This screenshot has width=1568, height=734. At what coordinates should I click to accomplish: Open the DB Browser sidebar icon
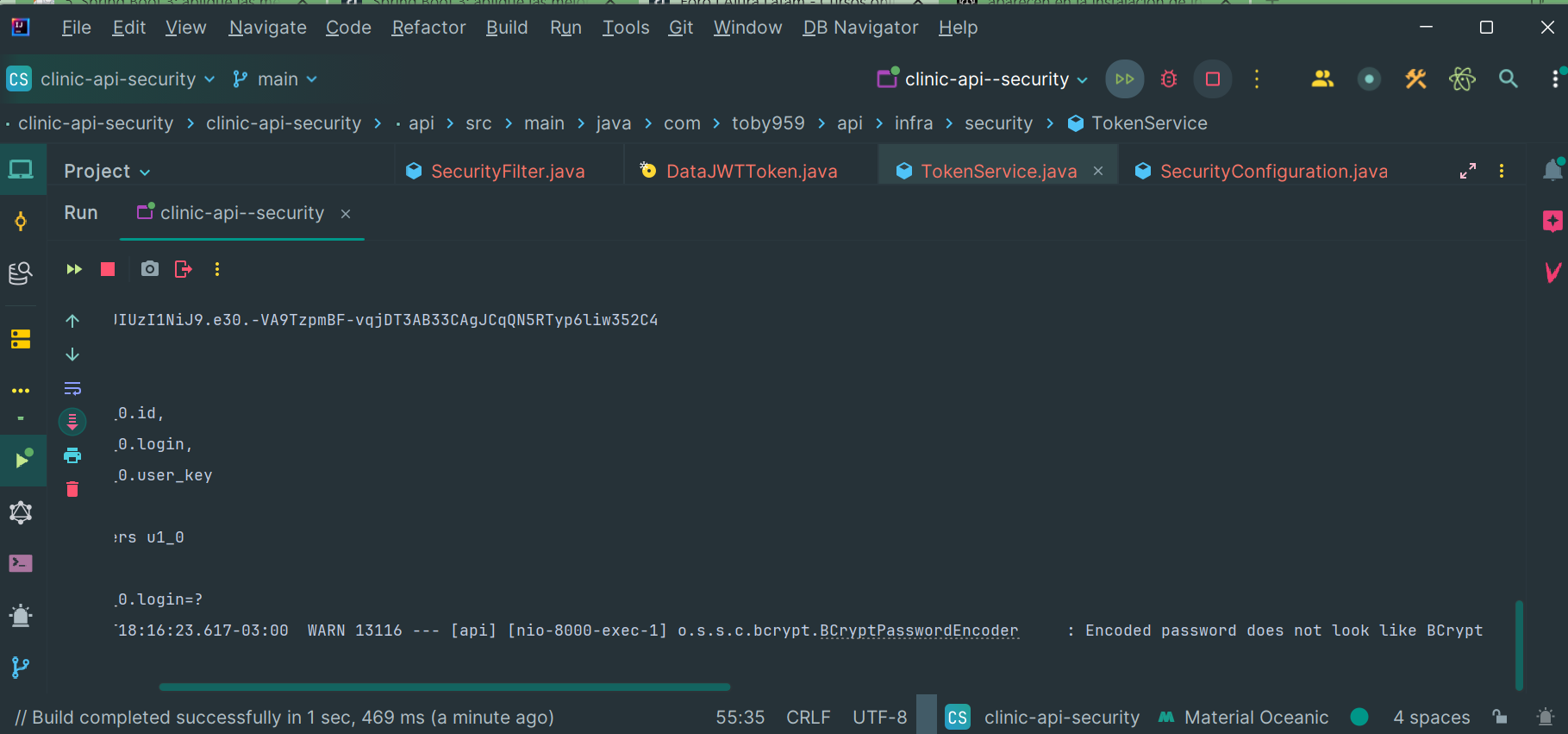(x=21, y=273)
